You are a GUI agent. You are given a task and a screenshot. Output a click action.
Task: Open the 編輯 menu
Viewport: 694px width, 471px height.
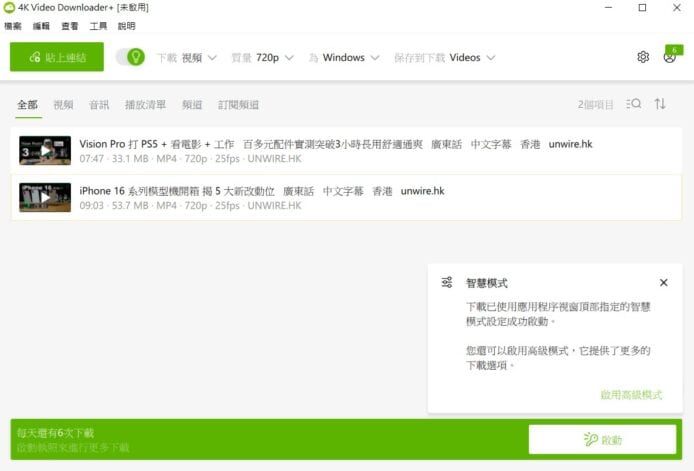tap(41, 26)
